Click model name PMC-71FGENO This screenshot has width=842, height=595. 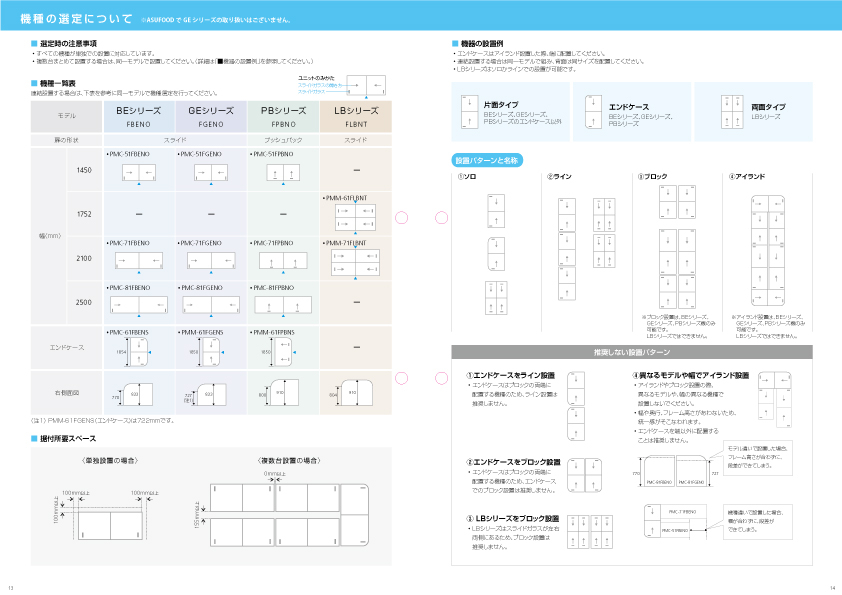pos(201,243)
